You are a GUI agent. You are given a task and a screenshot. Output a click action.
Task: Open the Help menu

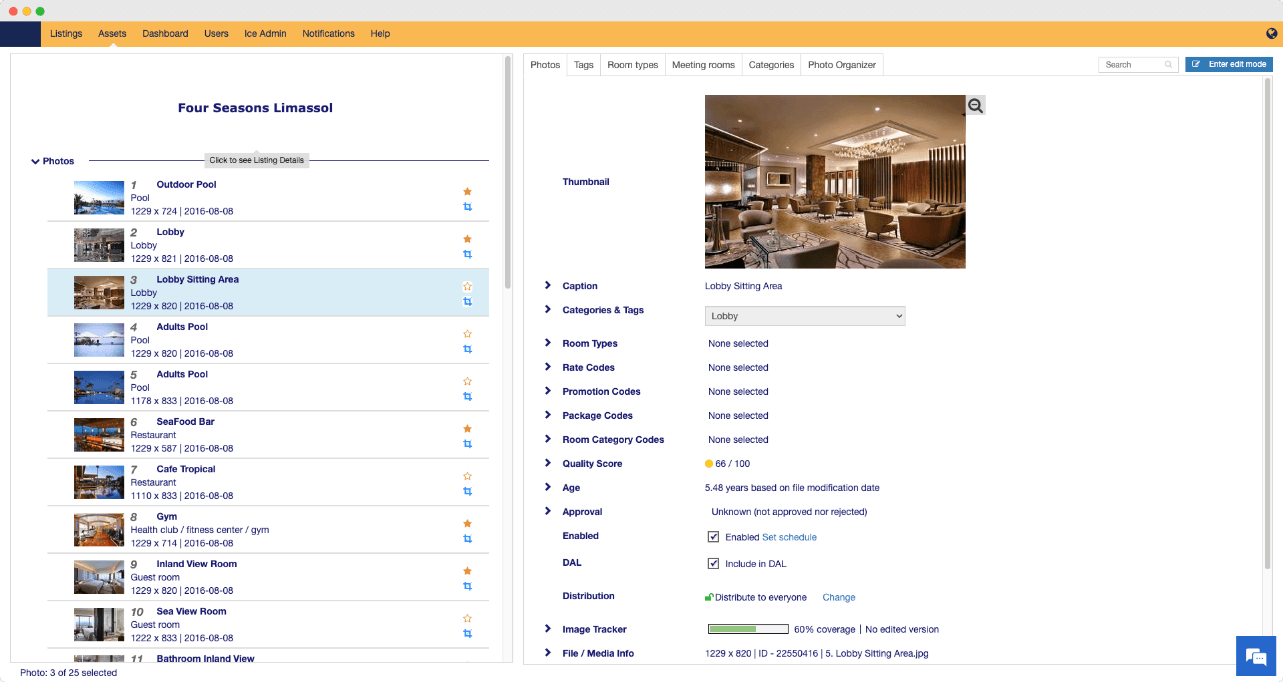pyautogui.click(x=380, y=34)
